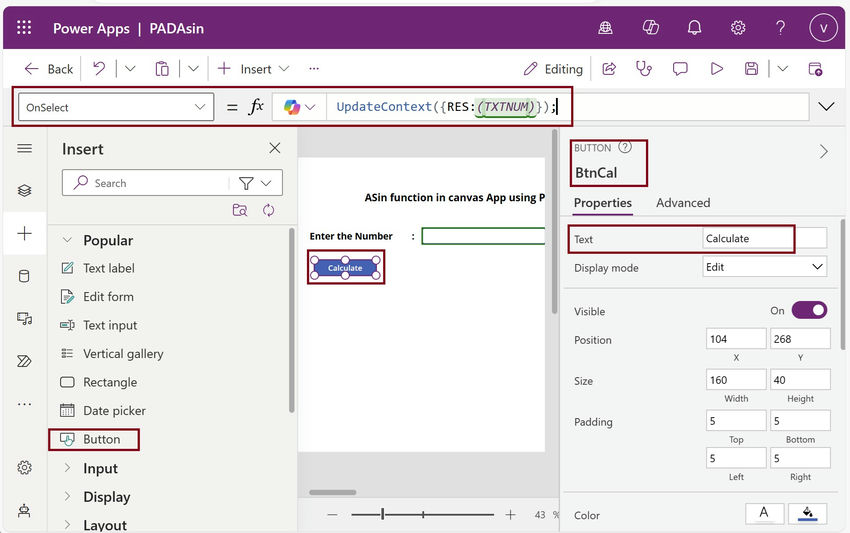This screenshot has height=533, width=850.
Task: Collapse the properties pane chevron
Action: pyautogui.click(x=824, y=151)
